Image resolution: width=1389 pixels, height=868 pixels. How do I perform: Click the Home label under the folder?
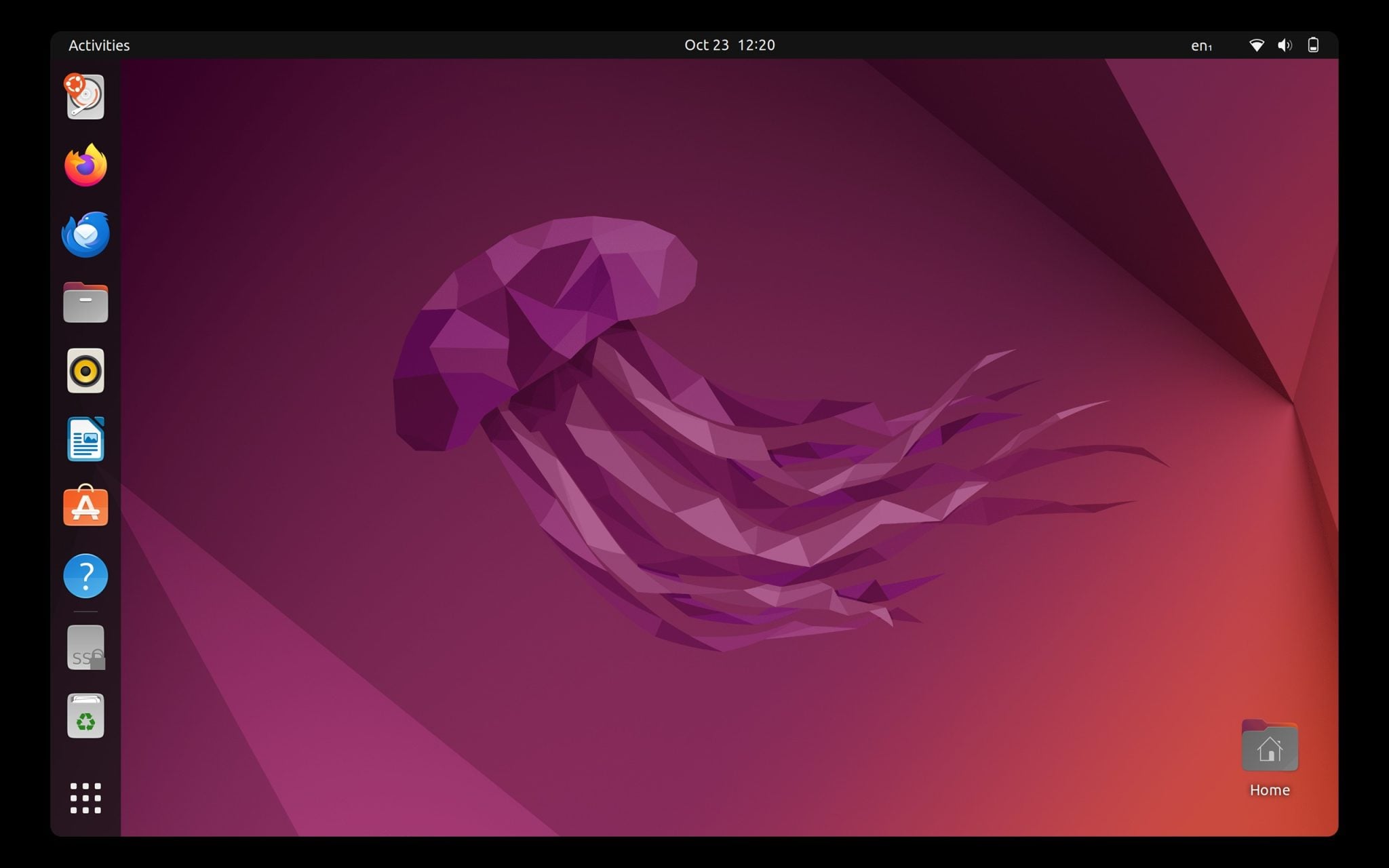tap(1270, 790)
